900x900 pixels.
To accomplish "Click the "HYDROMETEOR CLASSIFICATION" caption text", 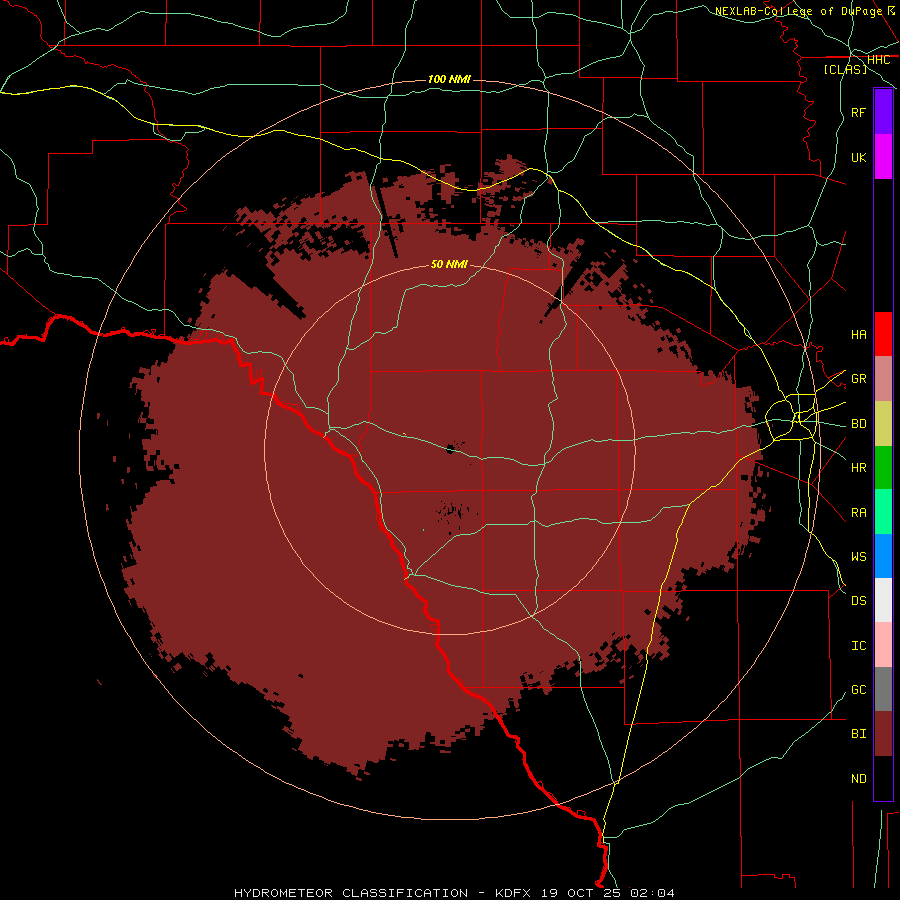I will pyautogui.click(x=351, y=893).
